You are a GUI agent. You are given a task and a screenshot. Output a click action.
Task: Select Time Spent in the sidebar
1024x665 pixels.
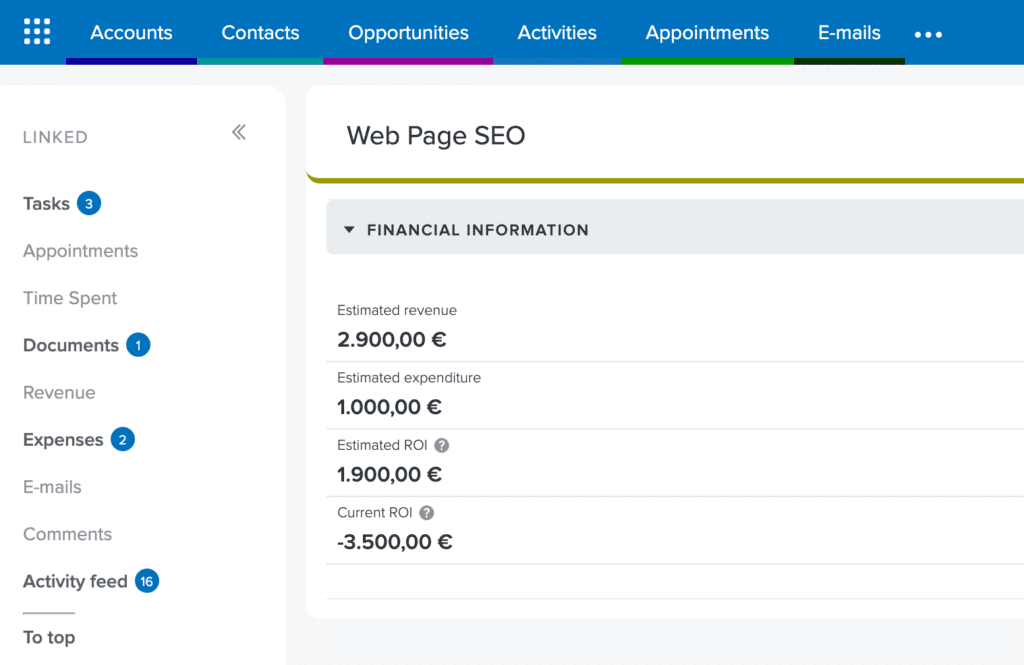pos(69,298)
